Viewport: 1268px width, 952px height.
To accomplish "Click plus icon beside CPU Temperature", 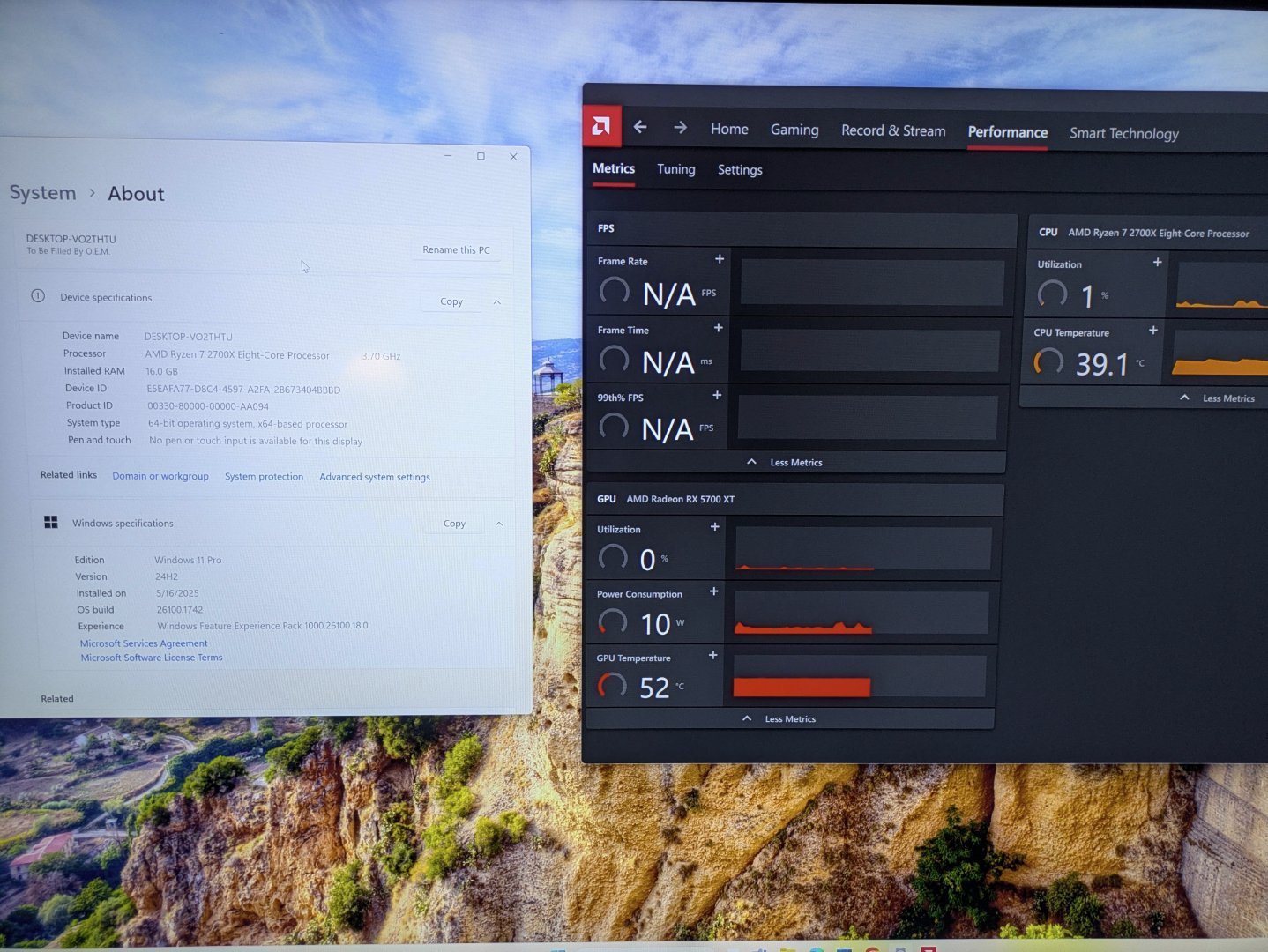I will (x=1153, y=331).
